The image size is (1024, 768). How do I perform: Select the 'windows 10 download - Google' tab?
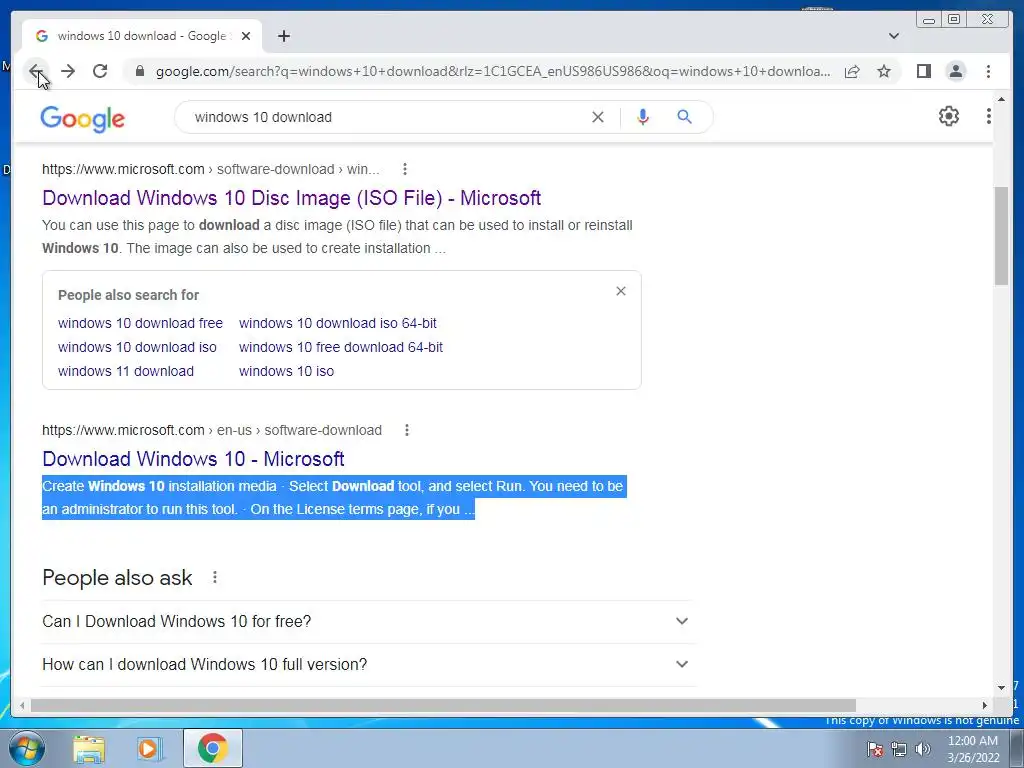142,36
